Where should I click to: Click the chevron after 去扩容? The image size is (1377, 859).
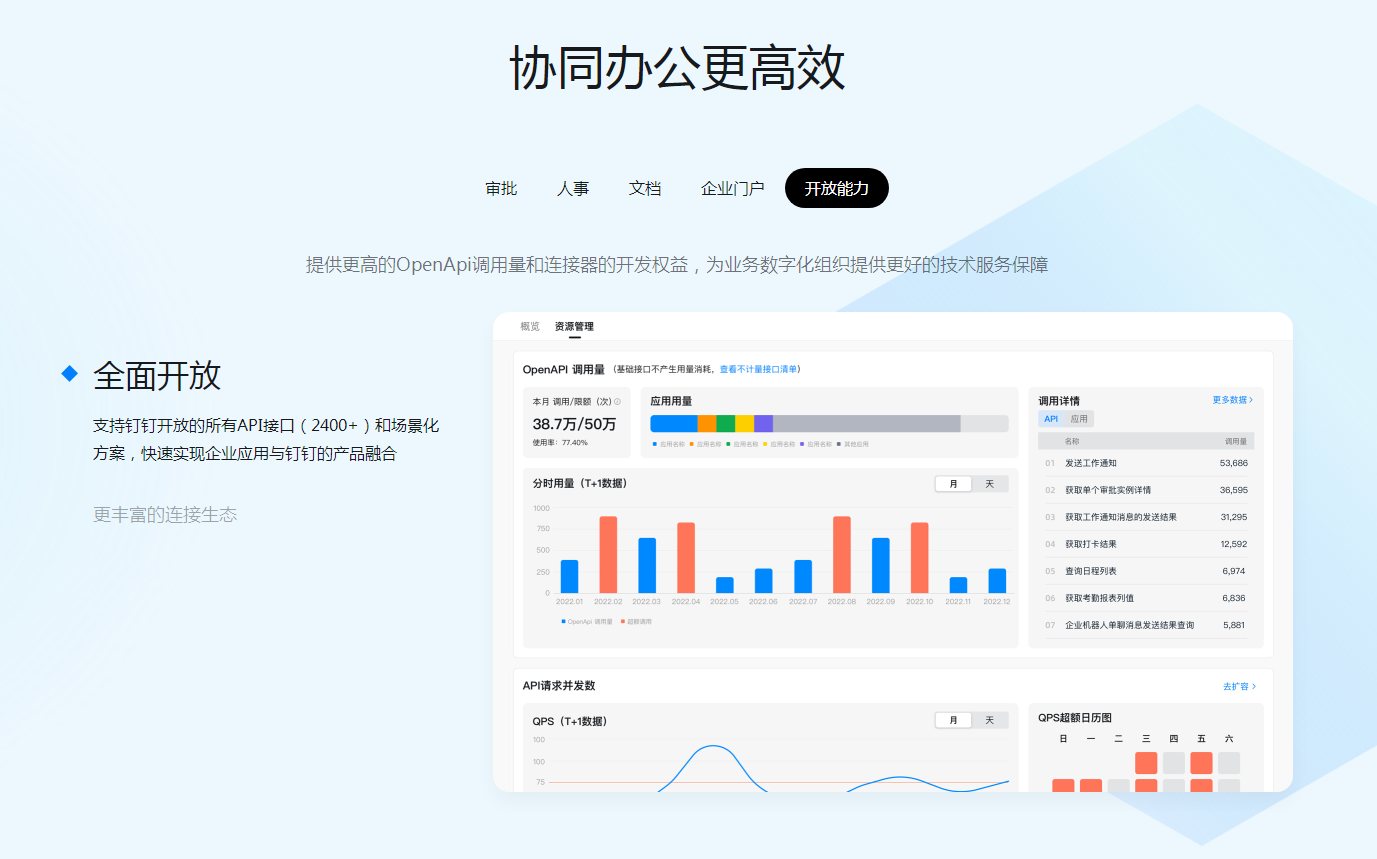(x=1254, y=687)
